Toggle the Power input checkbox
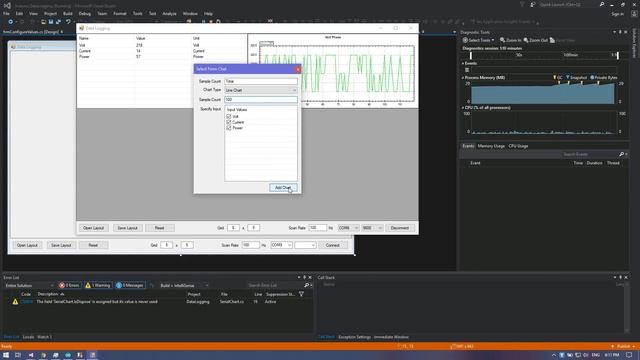The width and height of the screenshot is (640, 360). point(229,128)
